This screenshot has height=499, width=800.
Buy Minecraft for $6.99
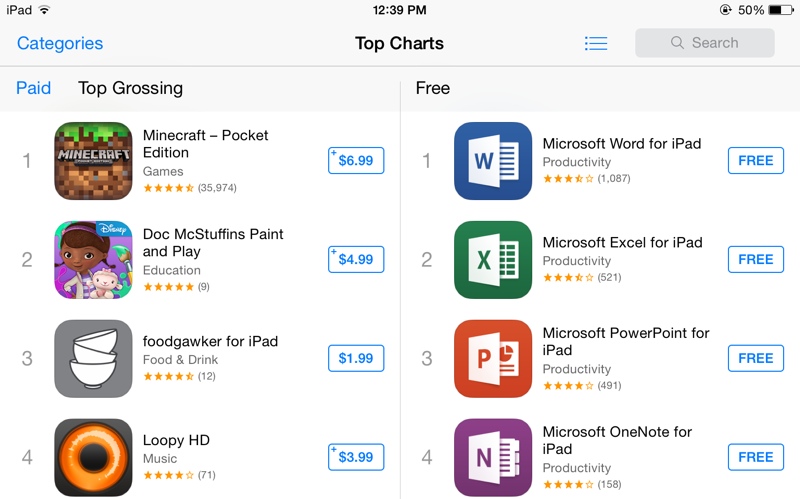click(356, 160)
